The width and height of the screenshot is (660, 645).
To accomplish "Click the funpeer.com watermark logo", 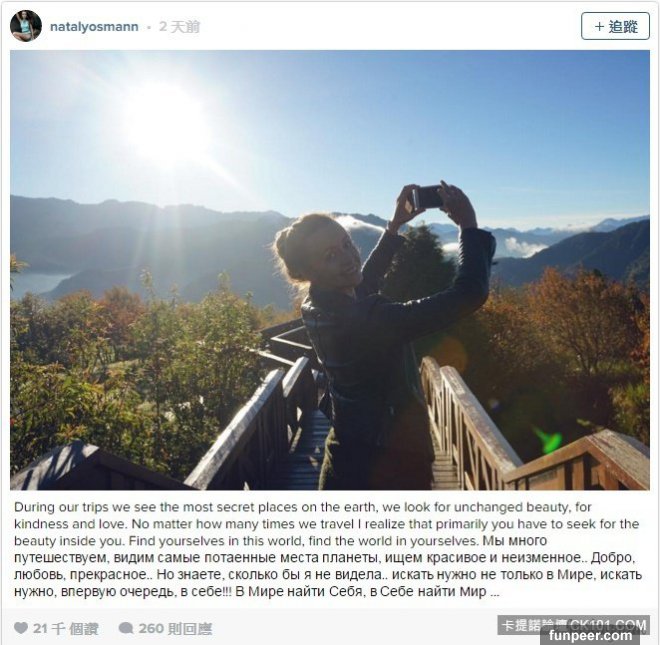I will click(591, 636).
